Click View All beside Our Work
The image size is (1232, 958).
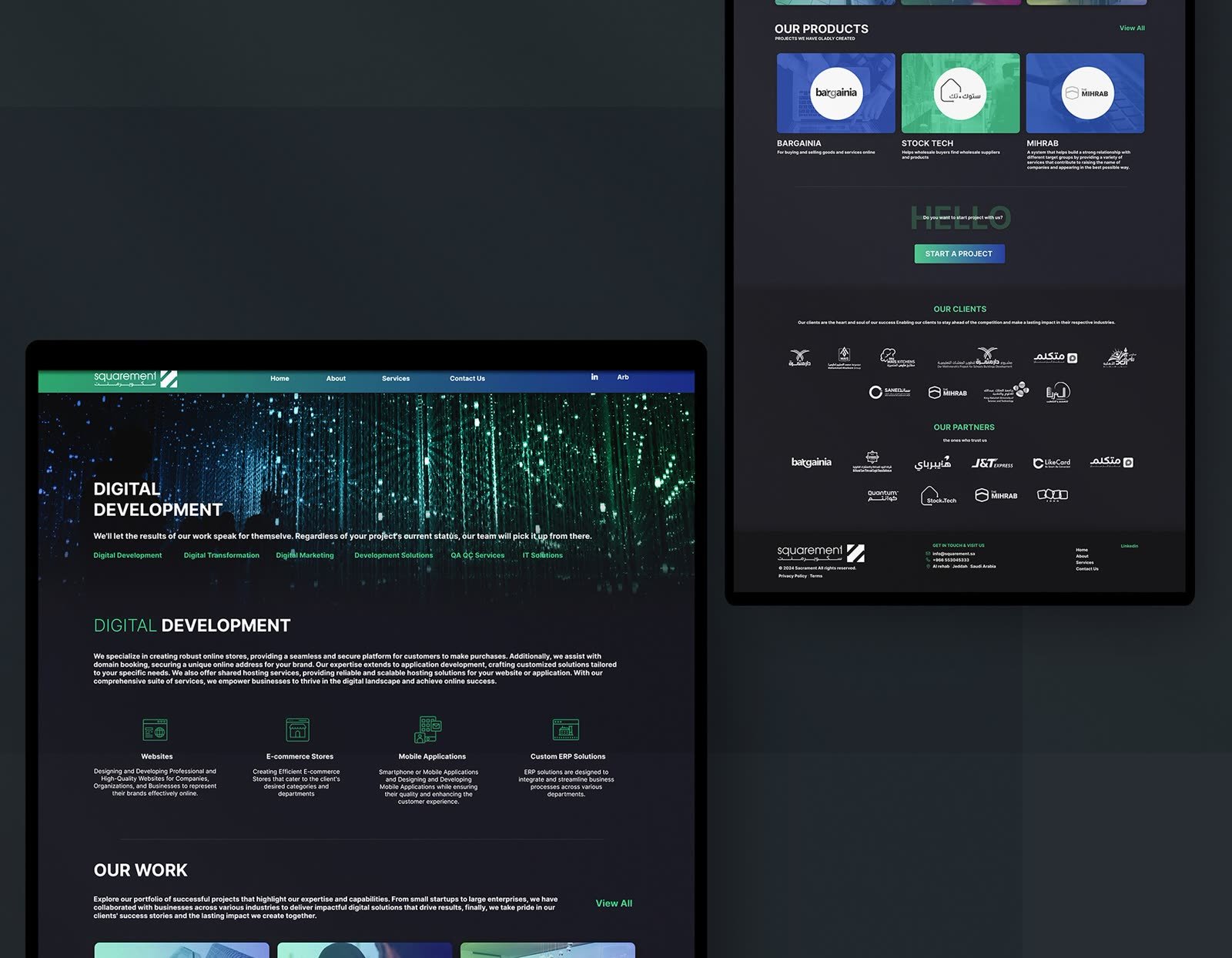pos(614,903)
